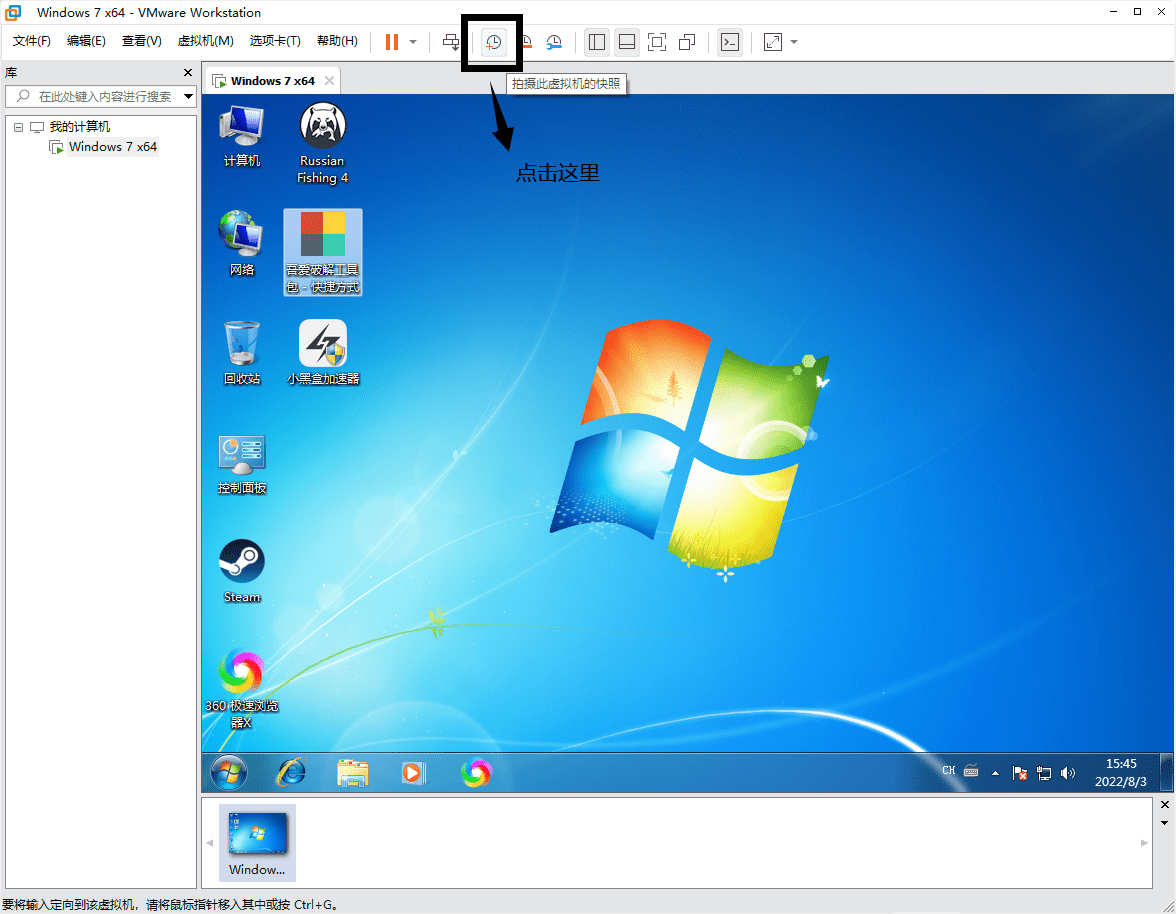This screenshot has height=914, width=1176.
Task: Open the guest Windows Start menu
Action: point(229,773)
